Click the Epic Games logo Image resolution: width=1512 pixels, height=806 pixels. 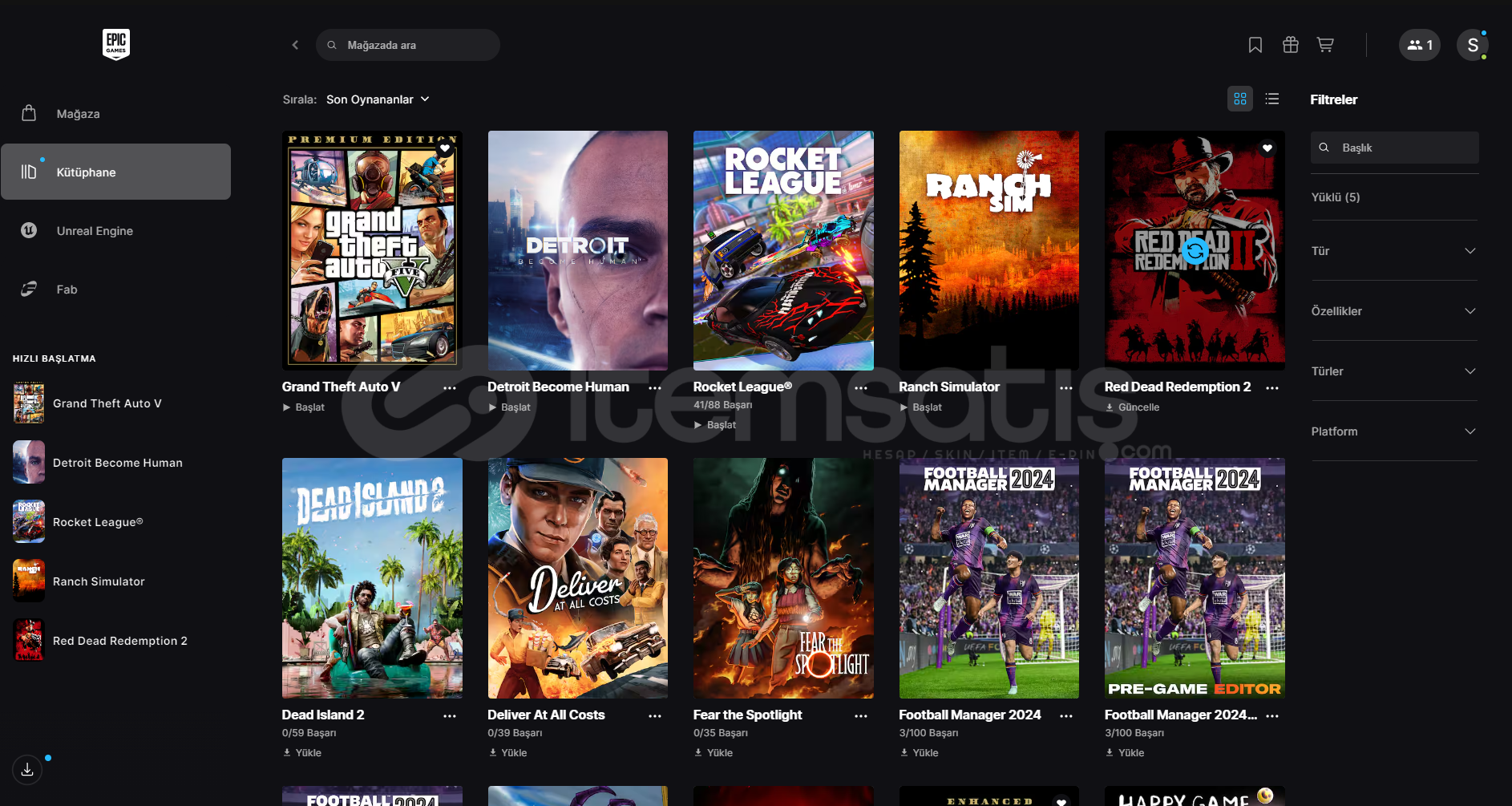(116, 45)
